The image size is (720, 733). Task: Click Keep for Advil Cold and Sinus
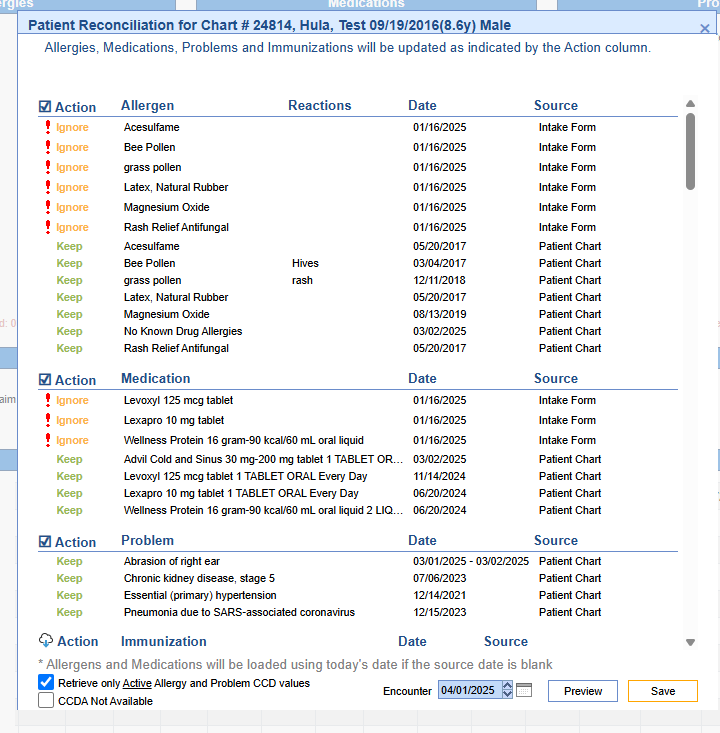pyautogui.click(x=69, y=459)
